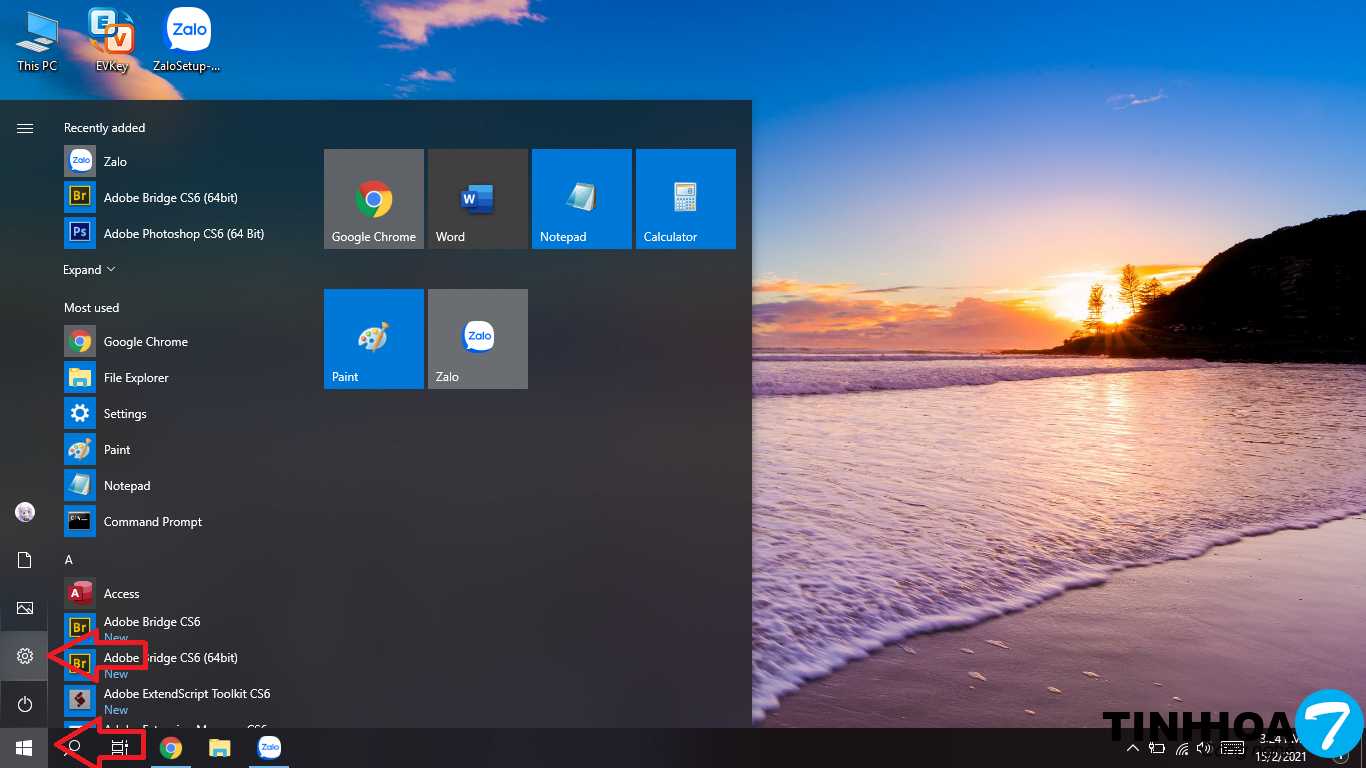Open the Calculator tile

click(686, 199)
